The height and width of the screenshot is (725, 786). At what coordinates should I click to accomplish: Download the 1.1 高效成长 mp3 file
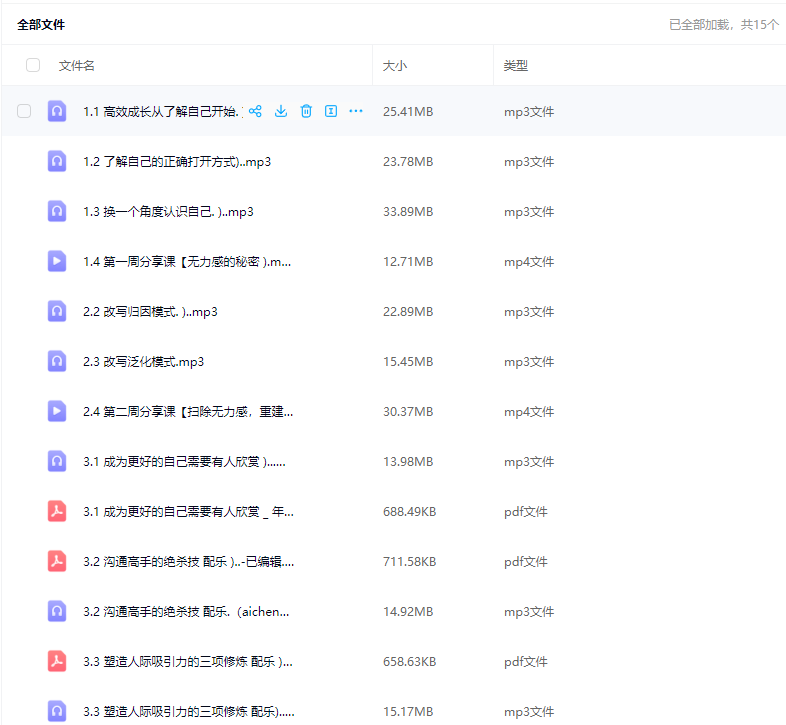281,111
